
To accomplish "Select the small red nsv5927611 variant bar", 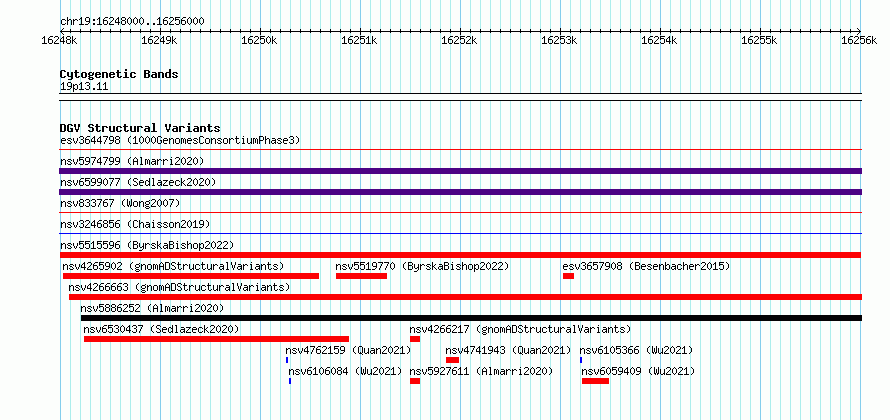I will (x=415, y=381).
